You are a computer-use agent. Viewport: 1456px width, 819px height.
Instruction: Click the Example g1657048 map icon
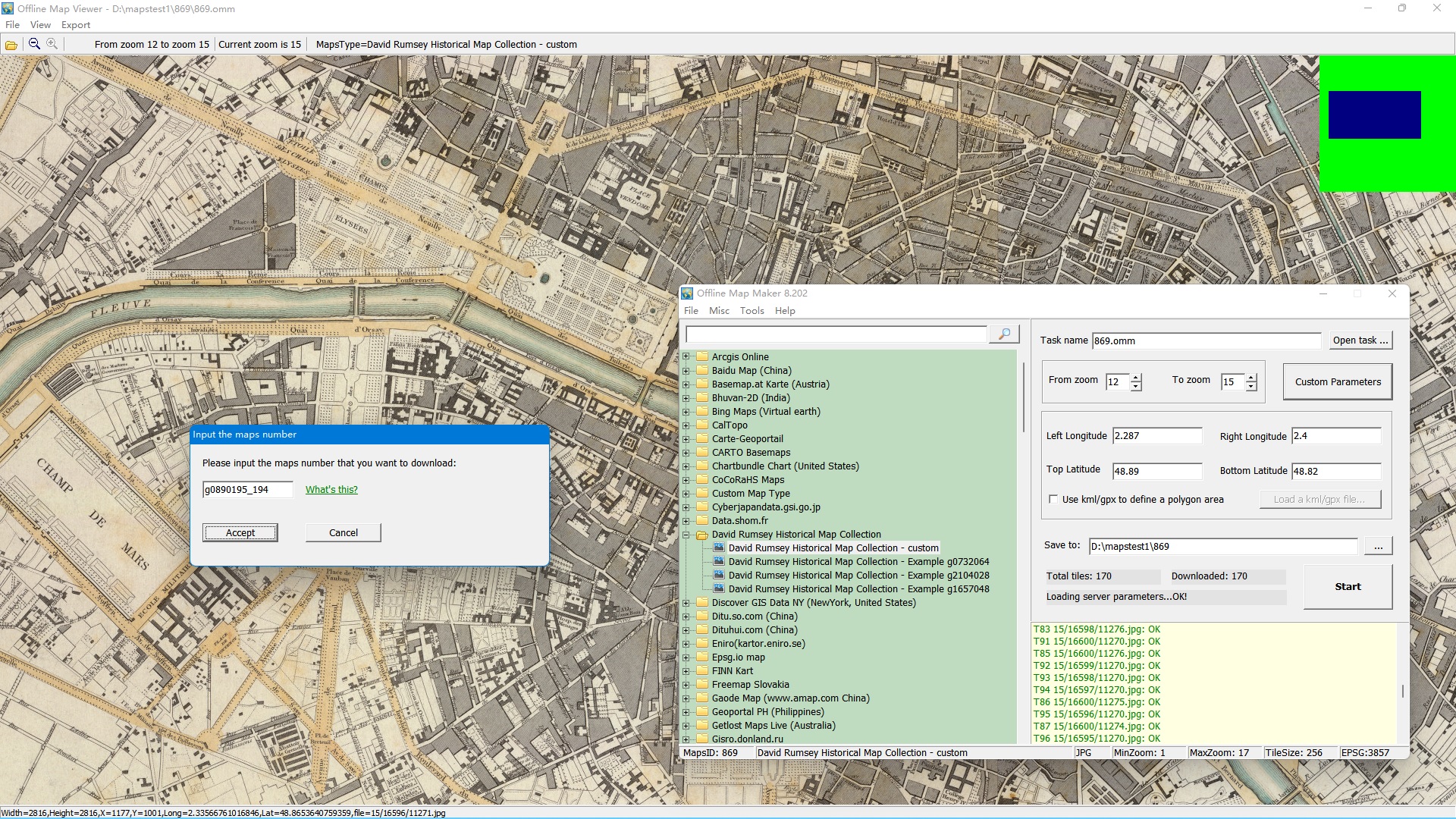click(x=719, y=588)
